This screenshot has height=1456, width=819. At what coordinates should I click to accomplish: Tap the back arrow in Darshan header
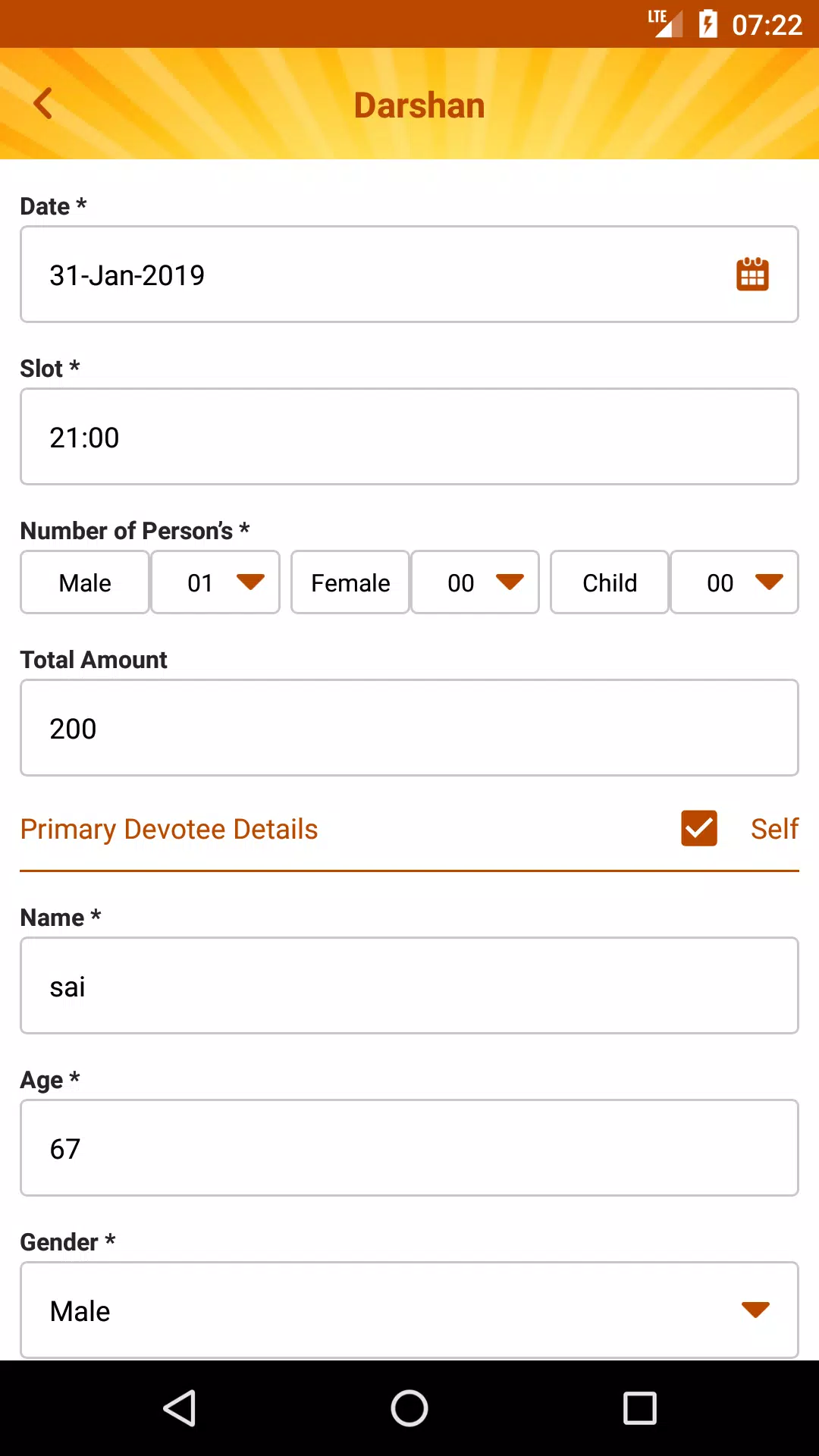coord(43,104)
